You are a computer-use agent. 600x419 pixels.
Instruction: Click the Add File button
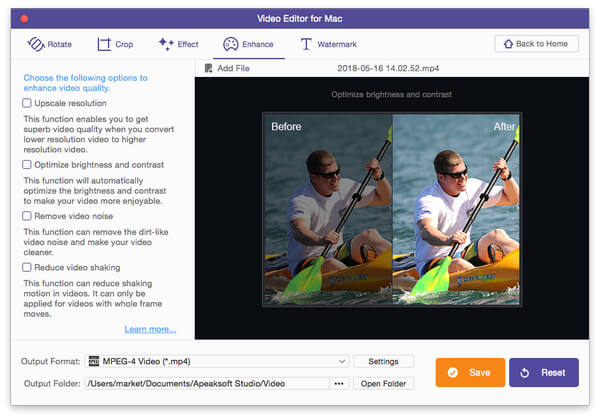click(x=227, y=68)
